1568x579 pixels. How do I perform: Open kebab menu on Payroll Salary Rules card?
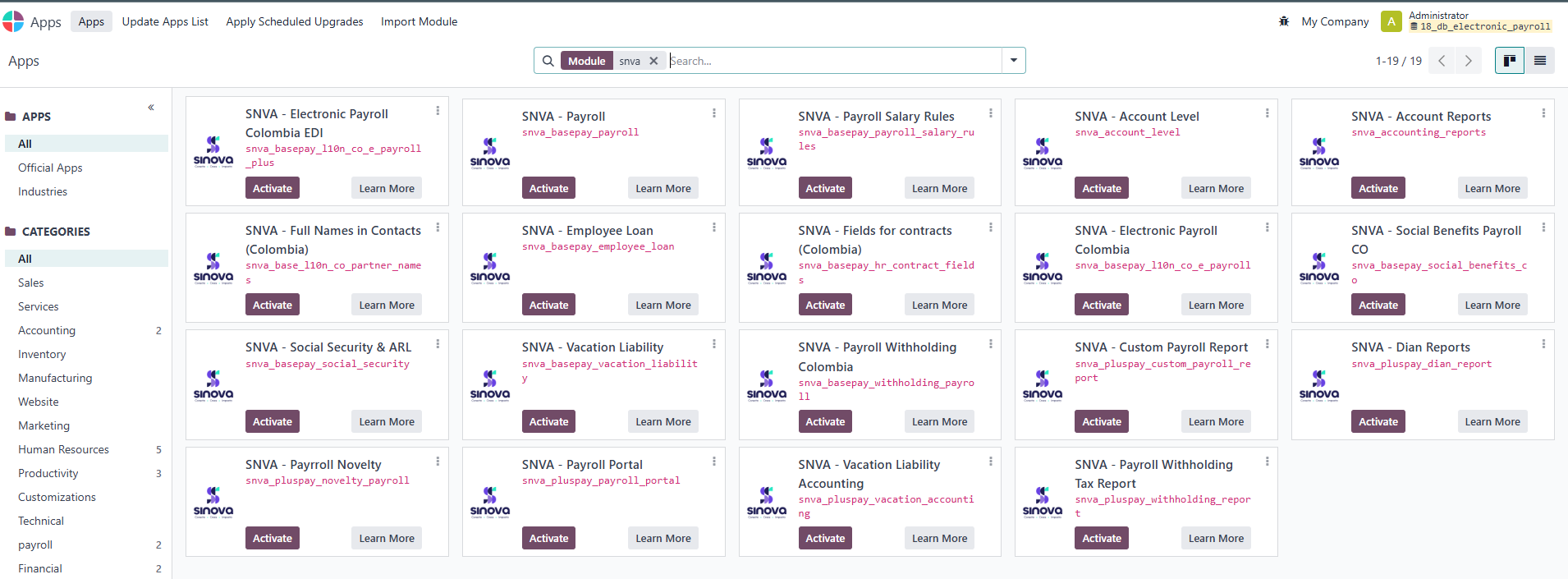pos(991,113)
